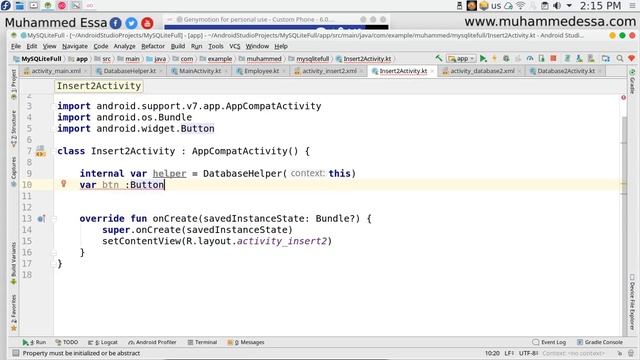Collapse the imports fold marker on line 3
This screenshot has width=640, height=360.
pos(53,106)
